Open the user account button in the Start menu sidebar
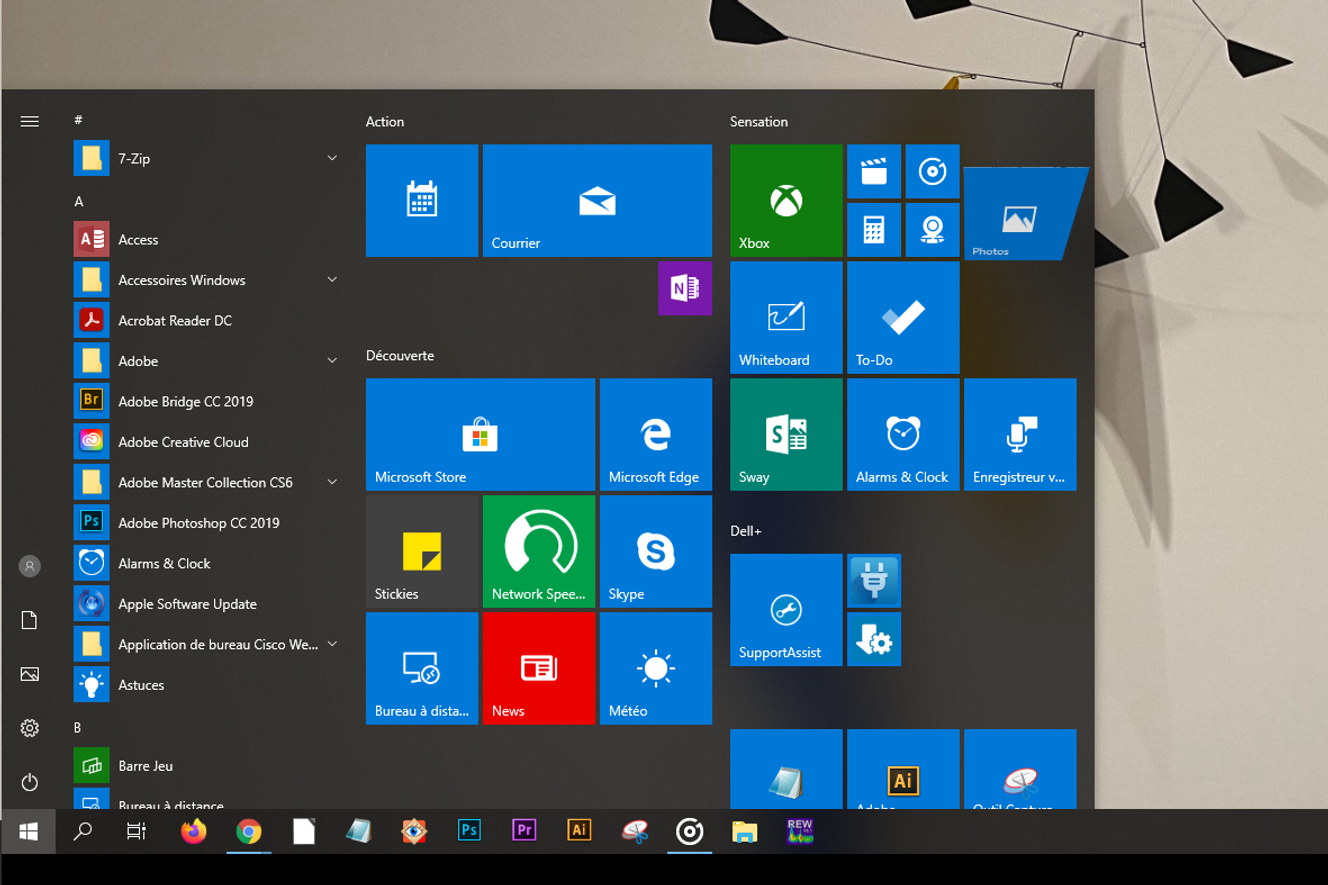The image size is (1328, 885). click(x=29, y=566)
